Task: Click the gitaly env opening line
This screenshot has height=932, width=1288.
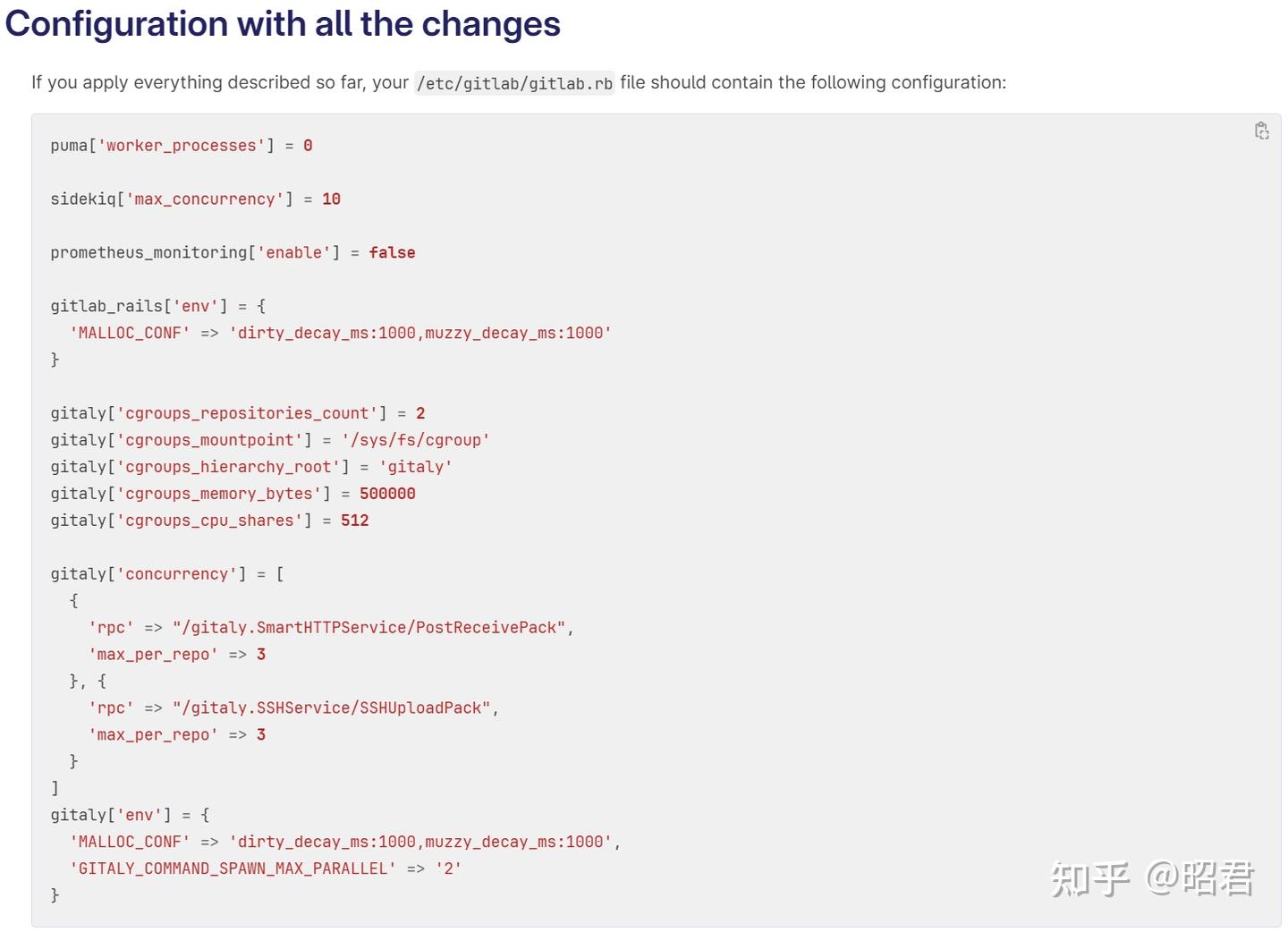Action: tap(130, 816)
